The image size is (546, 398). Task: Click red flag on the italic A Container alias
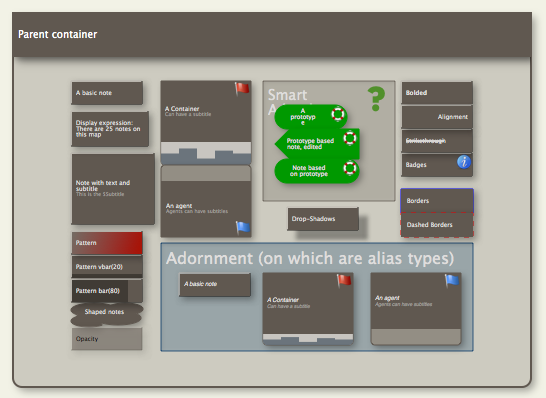(344, 280)
